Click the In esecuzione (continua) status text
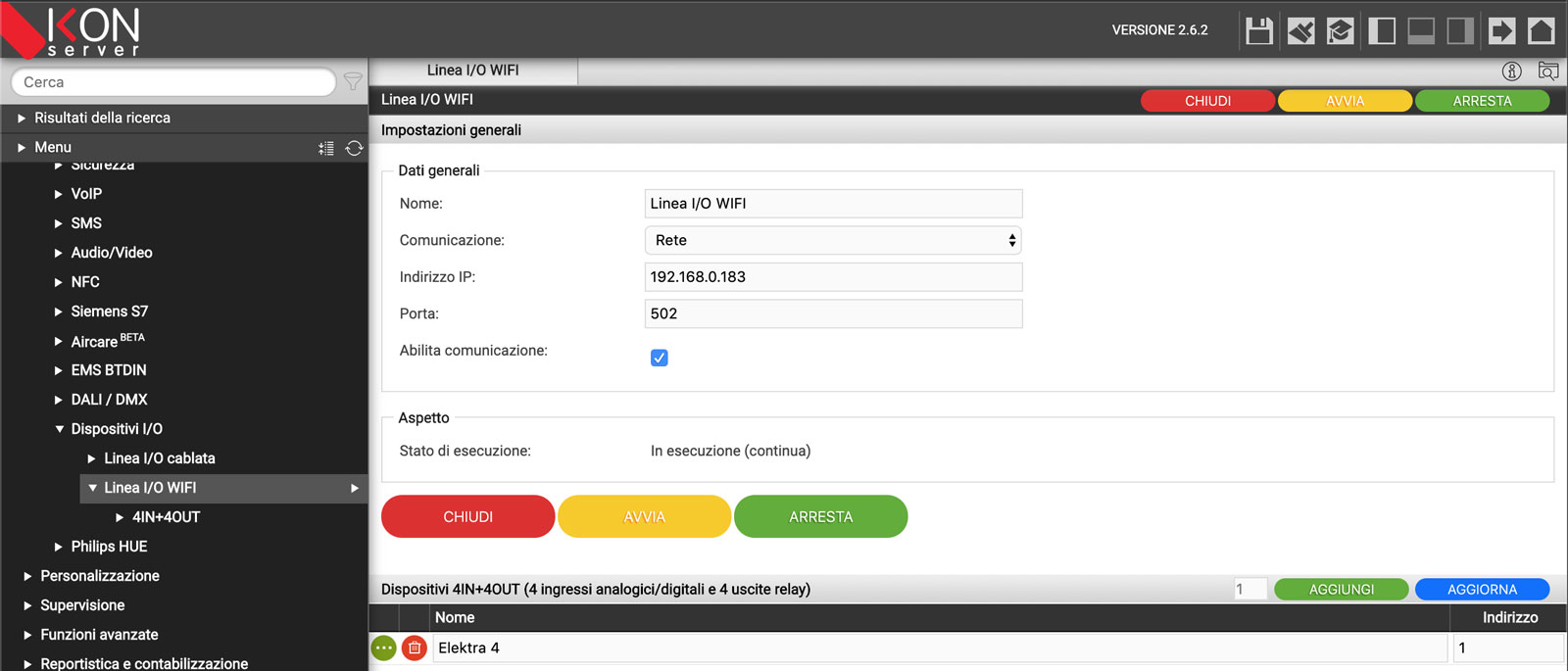 tap(730, 451)
